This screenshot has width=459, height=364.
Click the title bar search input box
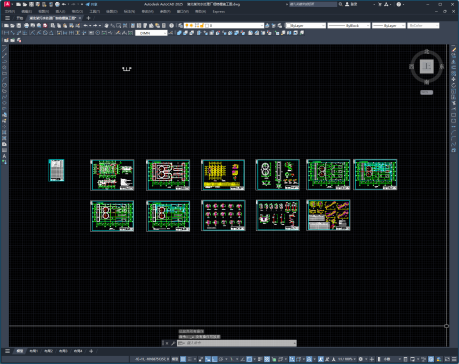pos(313,4)
